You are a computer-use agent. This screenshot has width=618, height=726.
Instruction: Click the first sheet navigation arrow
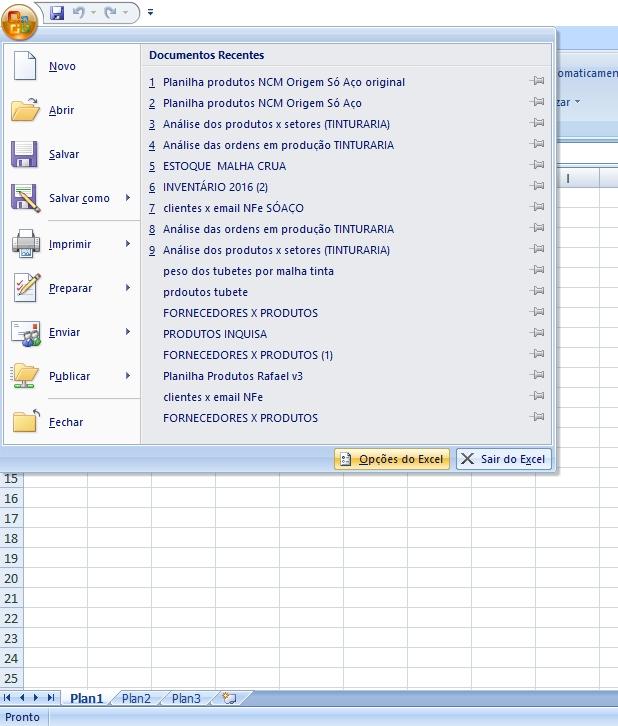(x=7, y=697)
